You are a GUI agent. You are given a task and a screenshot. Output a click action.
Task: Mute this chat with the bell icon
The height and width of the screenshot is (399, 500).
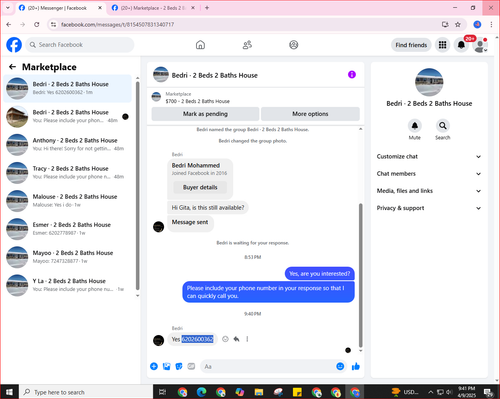[x=415, y=126]
